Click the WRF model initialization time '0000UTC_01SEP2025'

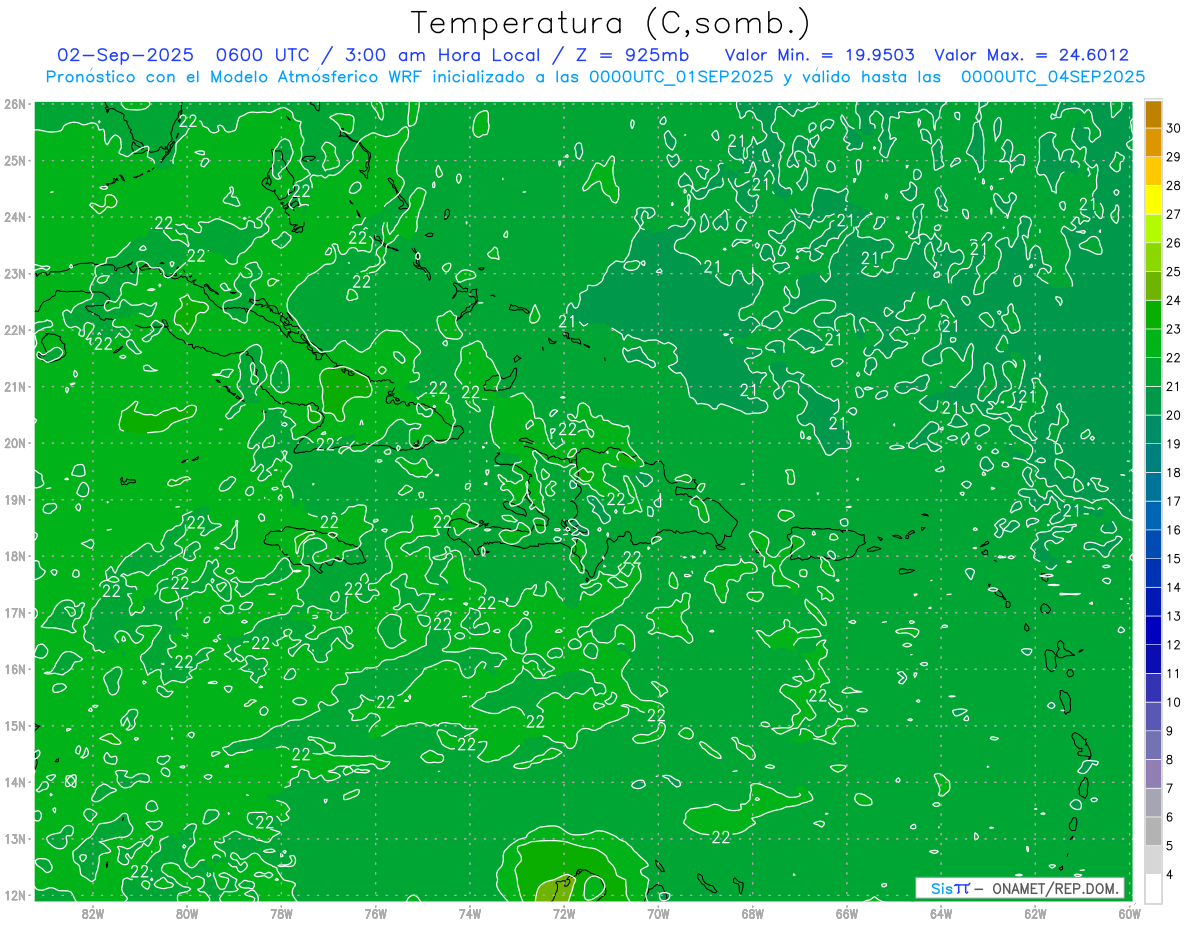click(681, 77)
